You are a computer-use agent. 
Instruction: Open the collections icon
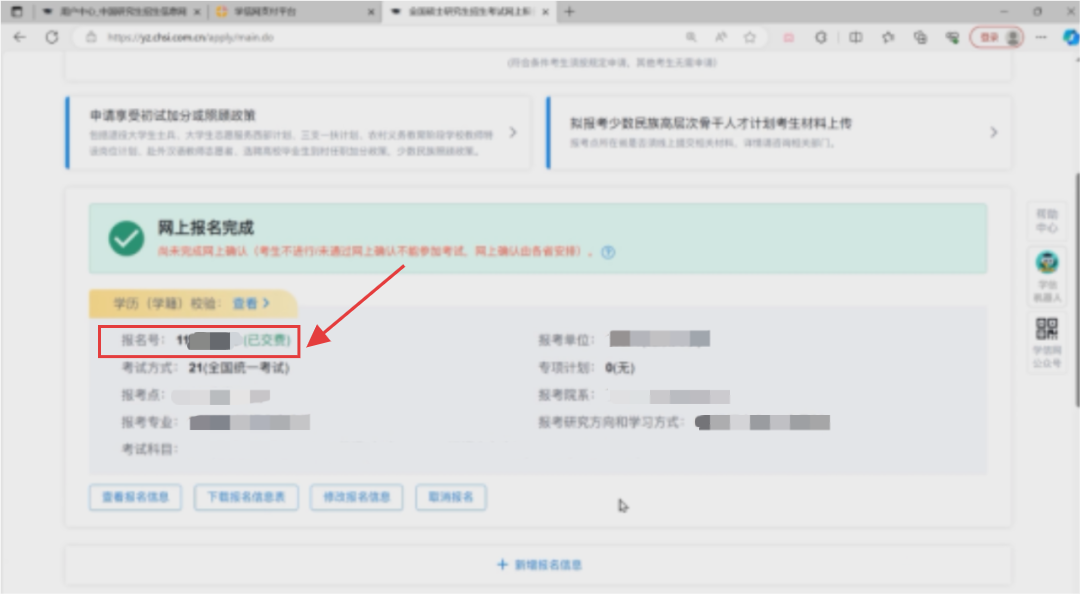(x=920, y=37)
